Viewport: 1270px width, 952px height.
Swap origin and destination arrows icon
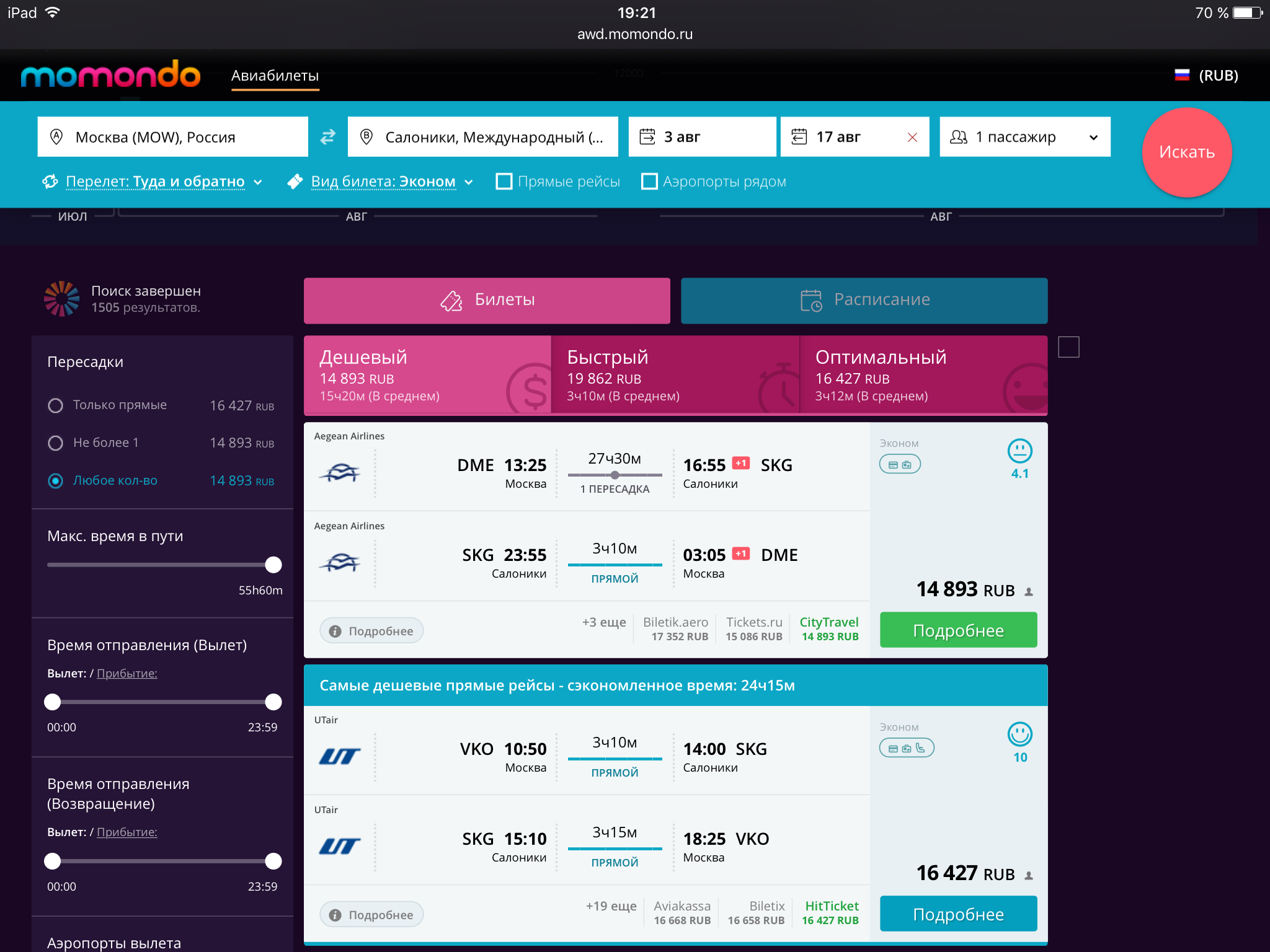pos(327,137)
